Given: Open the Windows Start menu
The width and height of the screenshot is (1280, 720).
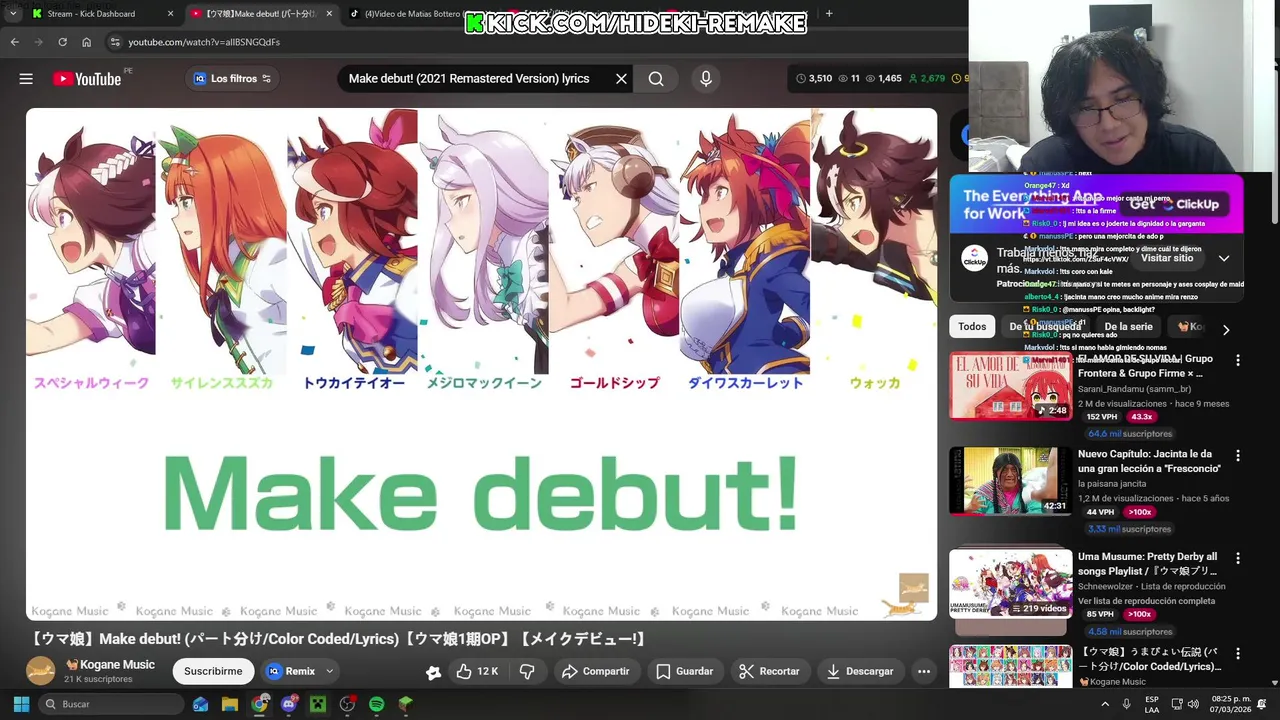Looking at the screenshot, I should click(x=21, y=704).
